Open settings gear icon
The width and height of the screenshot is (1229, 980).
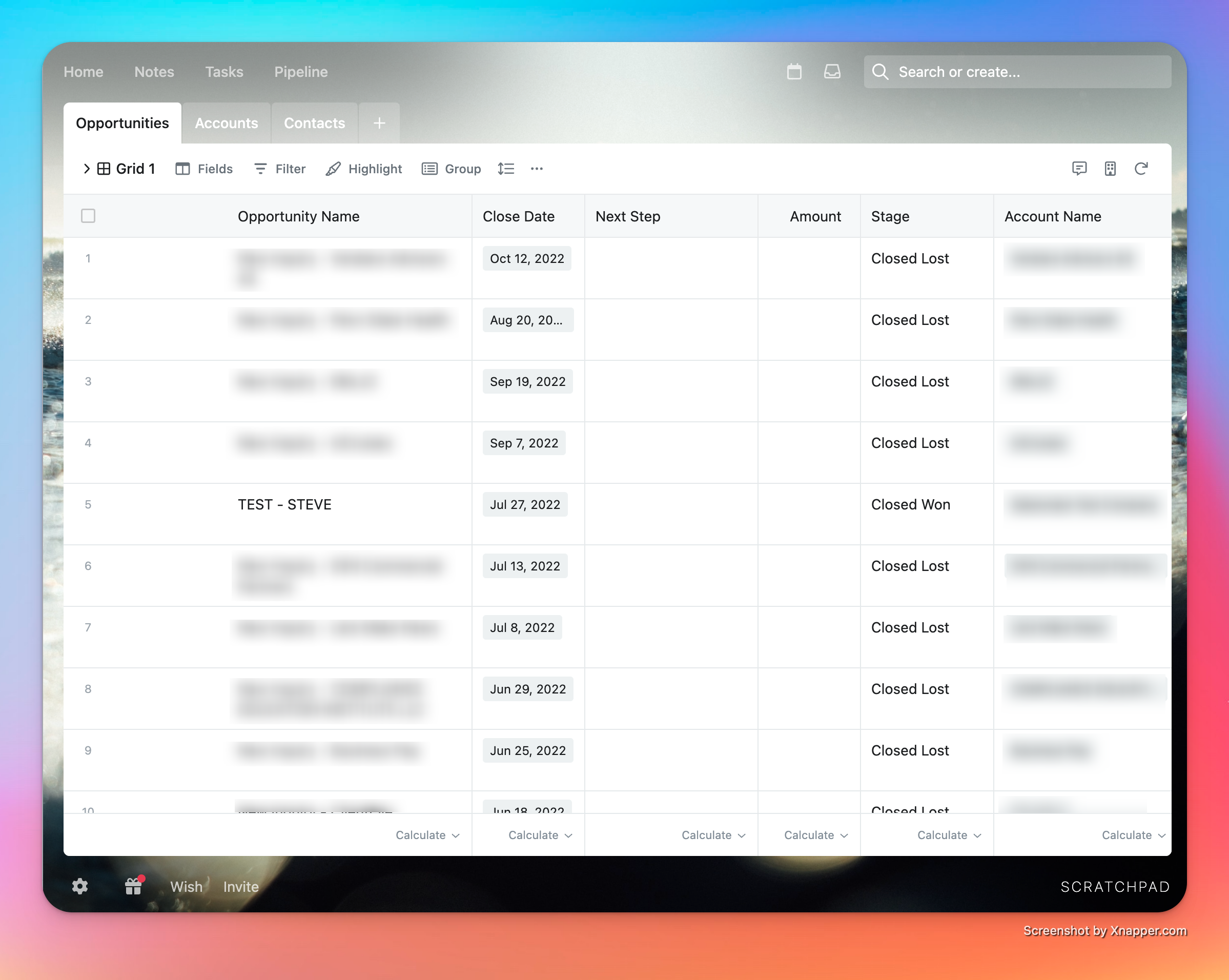point(80,887)
